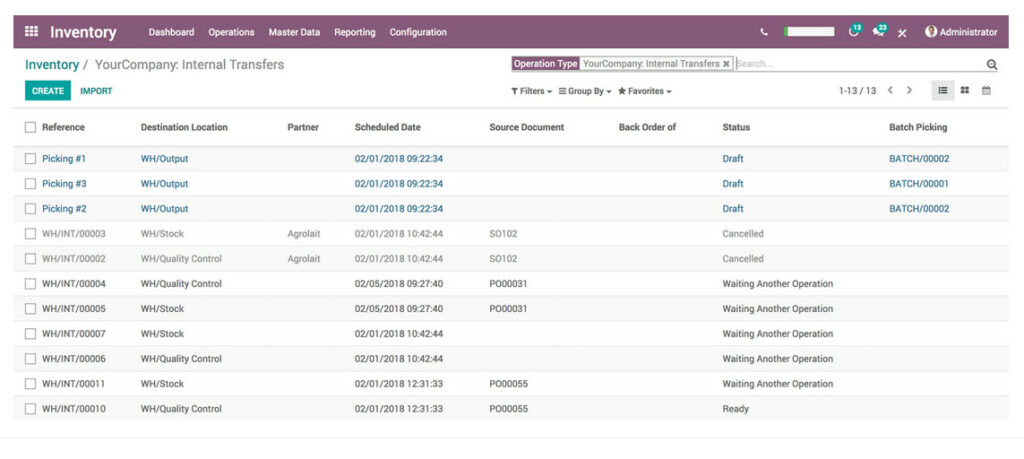Select the WH/INT/00002 row checkbox
This screenshot has height=459, width=1024.
pos(30,259)
